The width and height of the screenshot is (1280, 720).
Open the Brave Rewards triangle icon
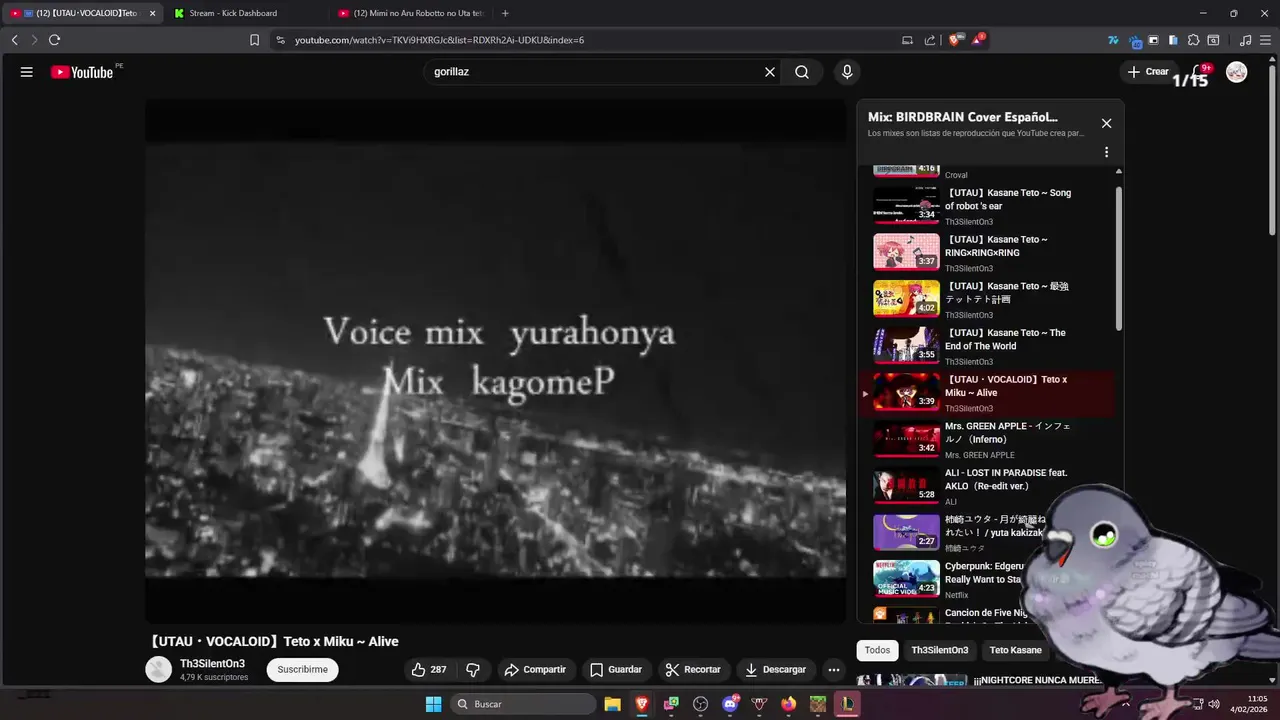978,40
